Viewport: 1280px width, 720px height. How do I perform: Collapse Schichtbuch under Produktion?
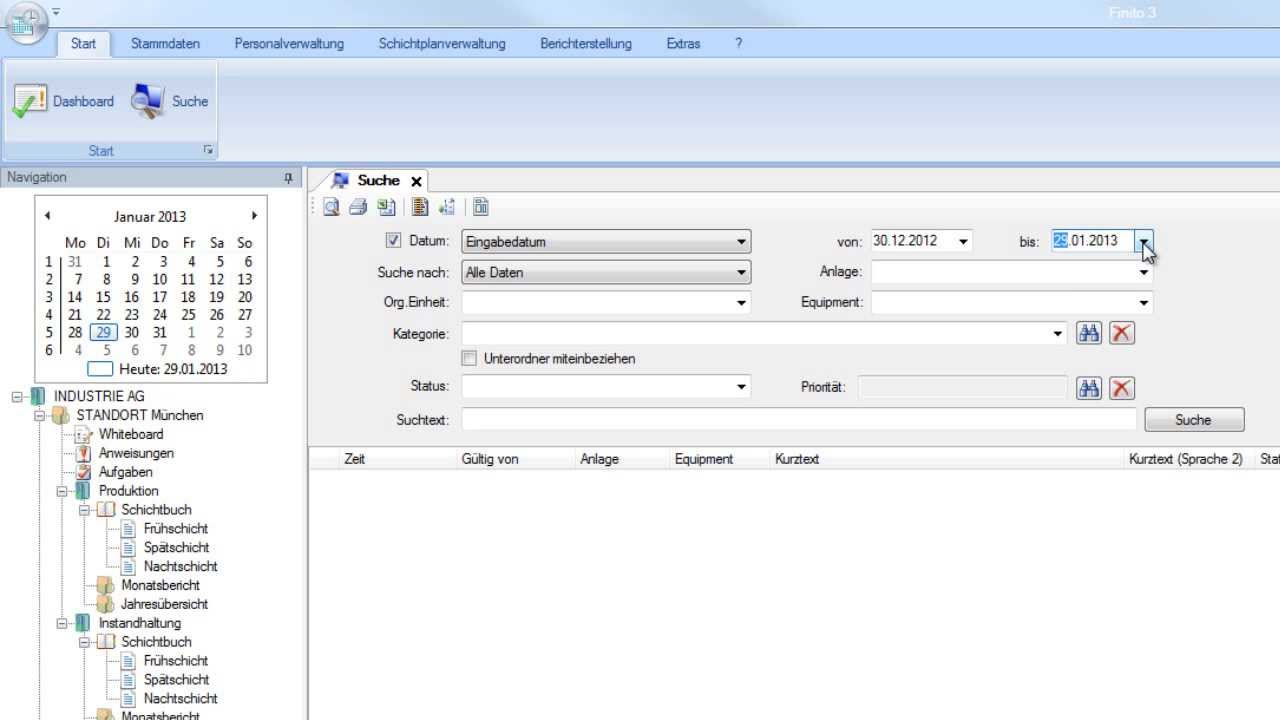[x=85, y=510]
